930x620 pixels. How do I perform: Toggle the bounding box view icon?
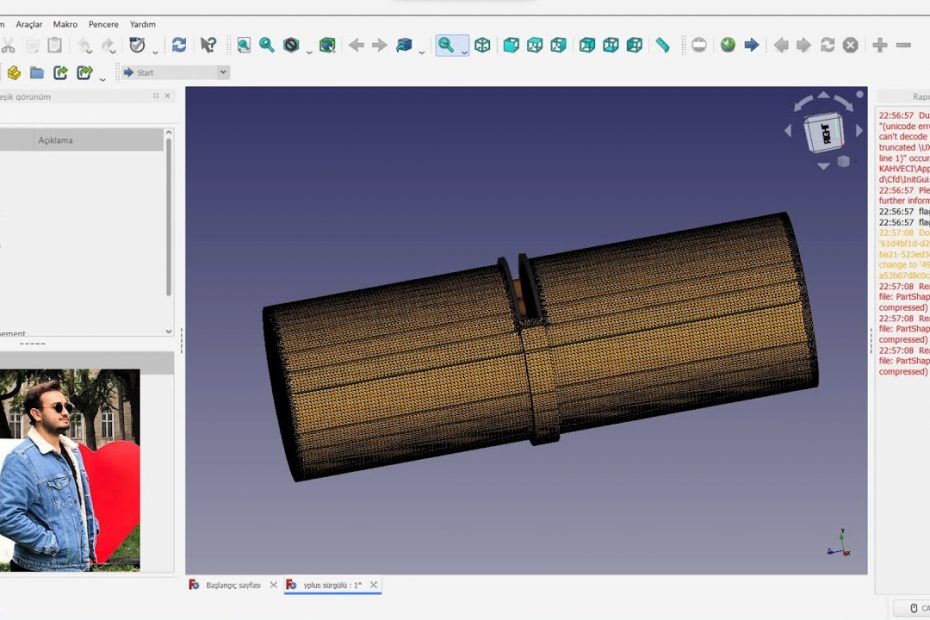[327, 45]
